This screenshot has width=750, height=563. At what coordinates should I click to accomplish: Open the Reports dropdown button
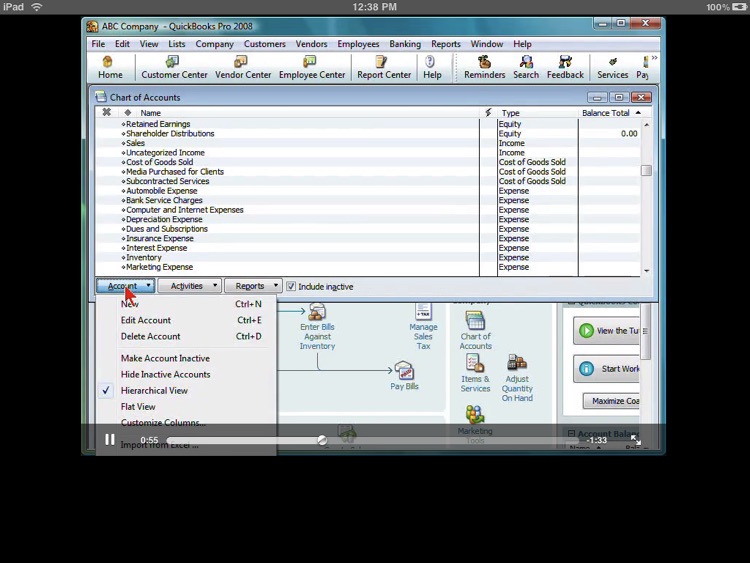coord(252,286)
